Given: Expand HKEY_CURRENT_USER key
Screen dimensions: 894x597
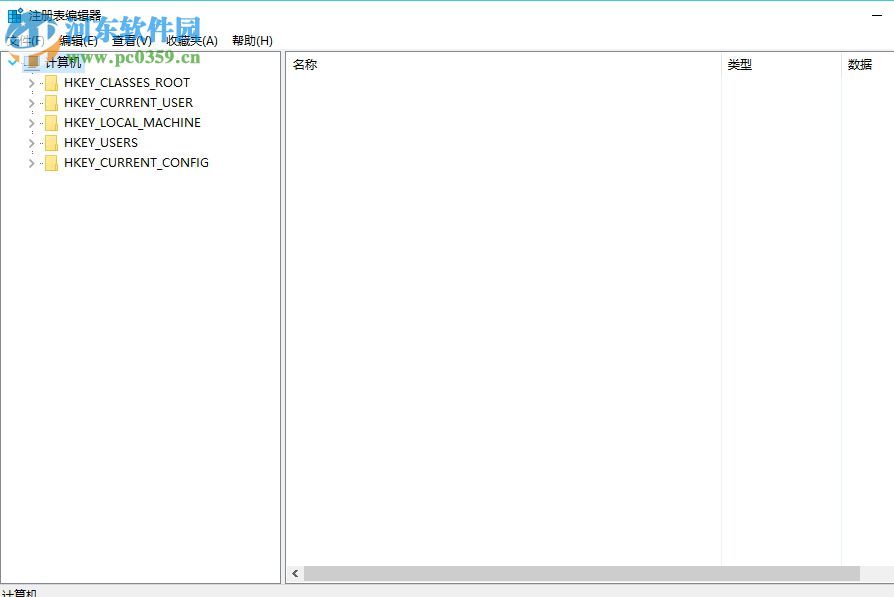Looking at the screenshot, I should coord(31,103).
